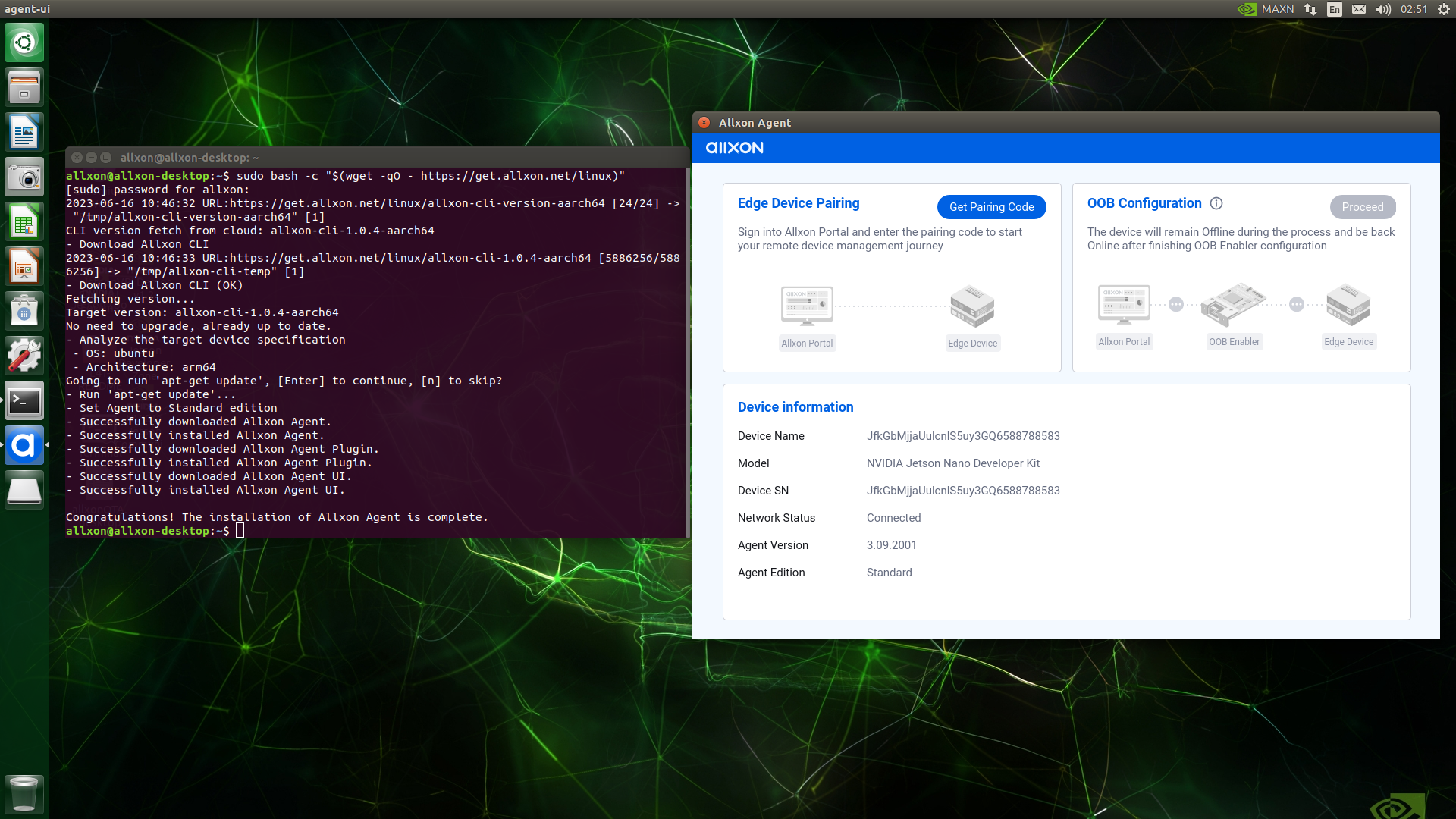Click the Model label in Device information
Screen dimensions: 1456x819
753,463
